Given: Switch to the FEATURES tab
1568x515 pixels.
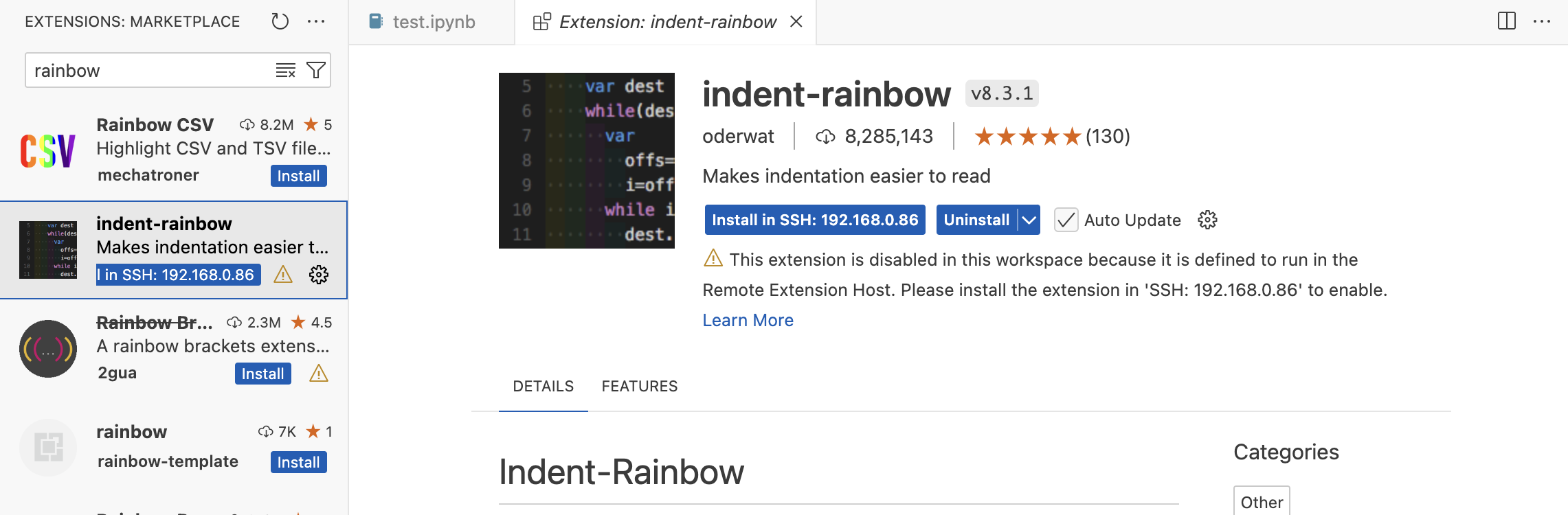Looking at the screenshot, I should 640,387.
